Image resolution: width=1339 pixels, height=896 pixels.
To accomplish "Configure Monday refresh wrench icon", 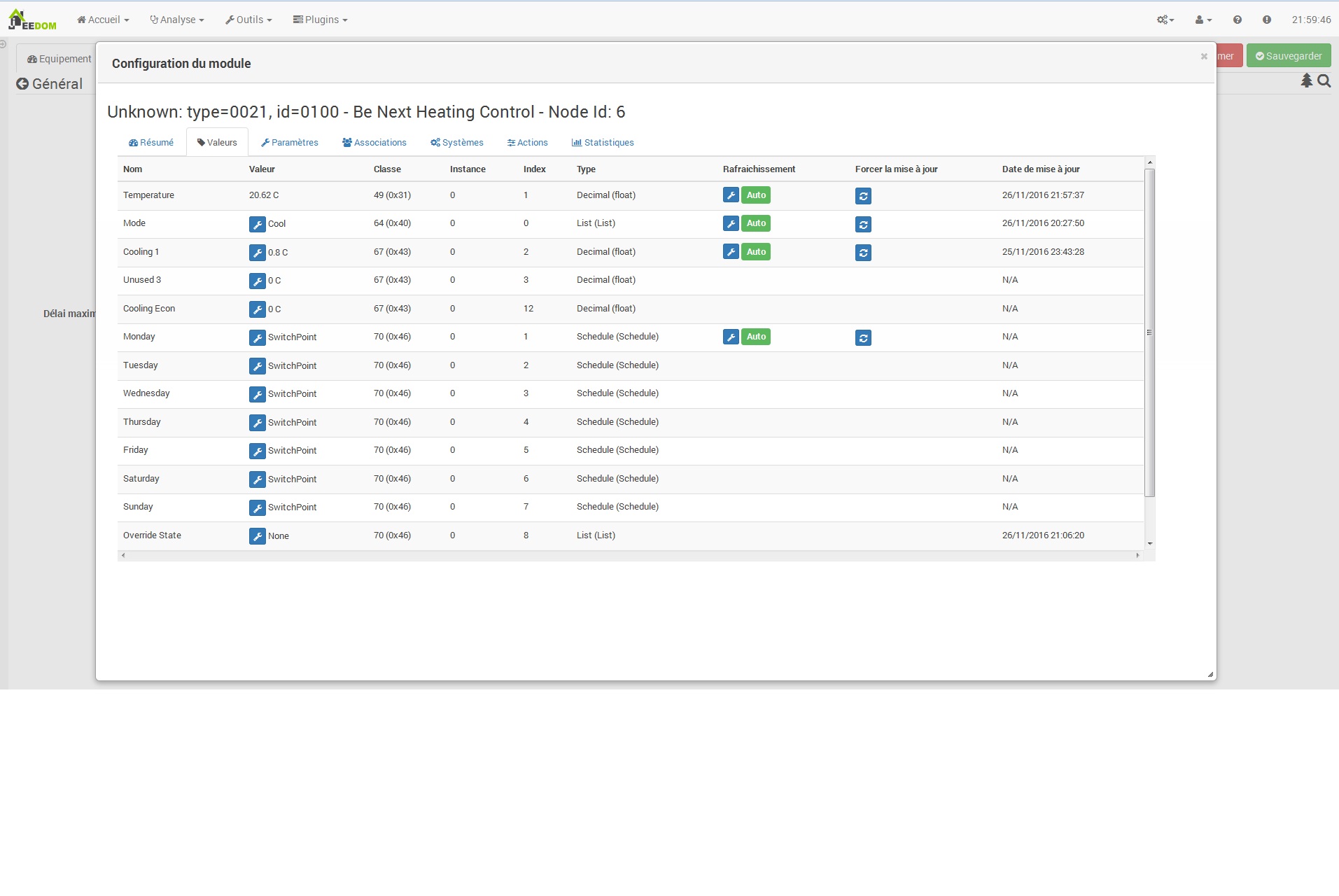I will click(x=731, y=337).
